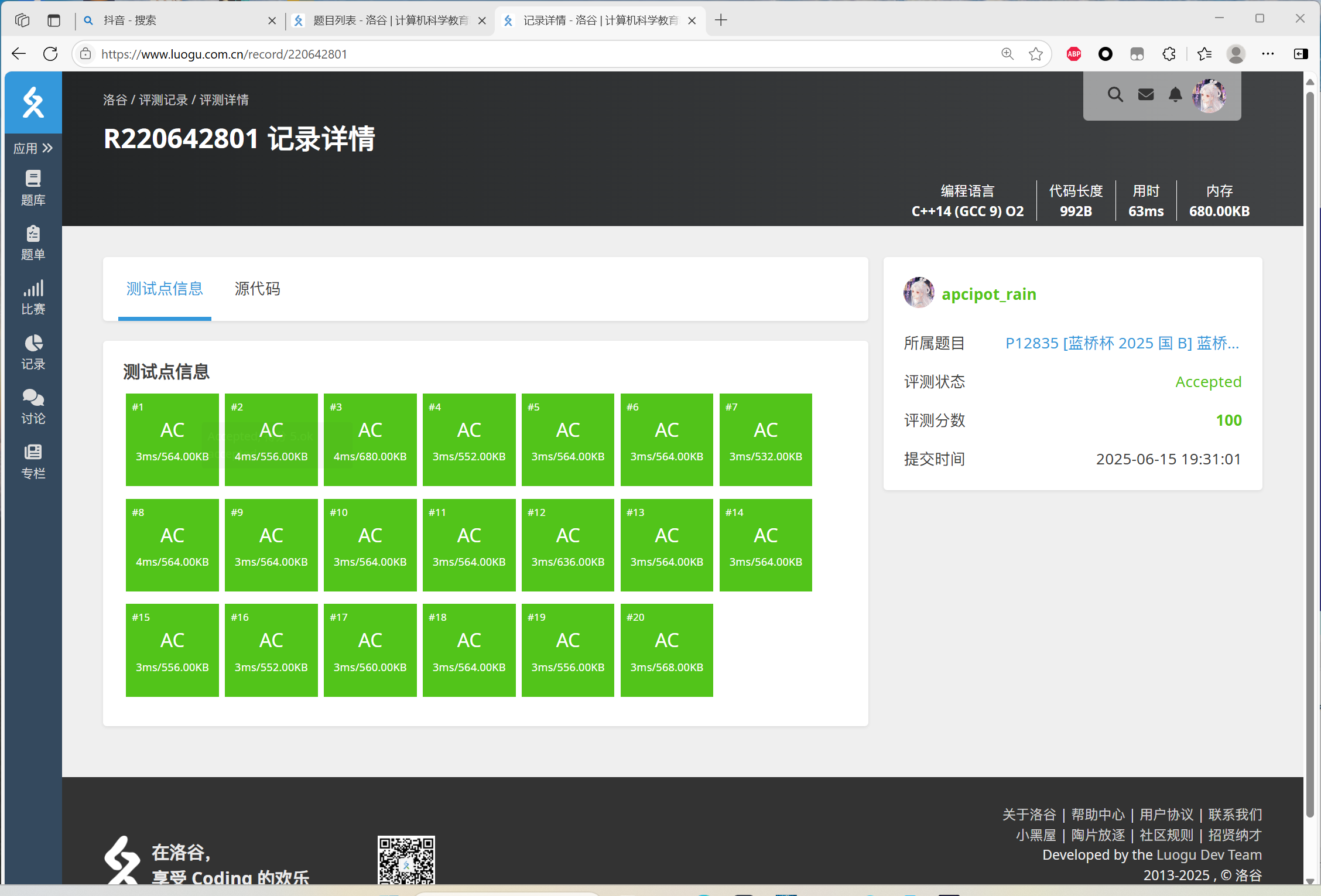Open the 讨论 discussion sidebar icon
Screen dimensions: 1321x896
[33, 406]
